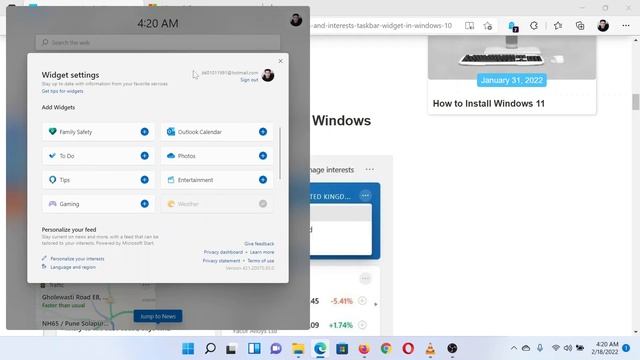
Task: Click the Give feedback link
Action: pos(259,244)
